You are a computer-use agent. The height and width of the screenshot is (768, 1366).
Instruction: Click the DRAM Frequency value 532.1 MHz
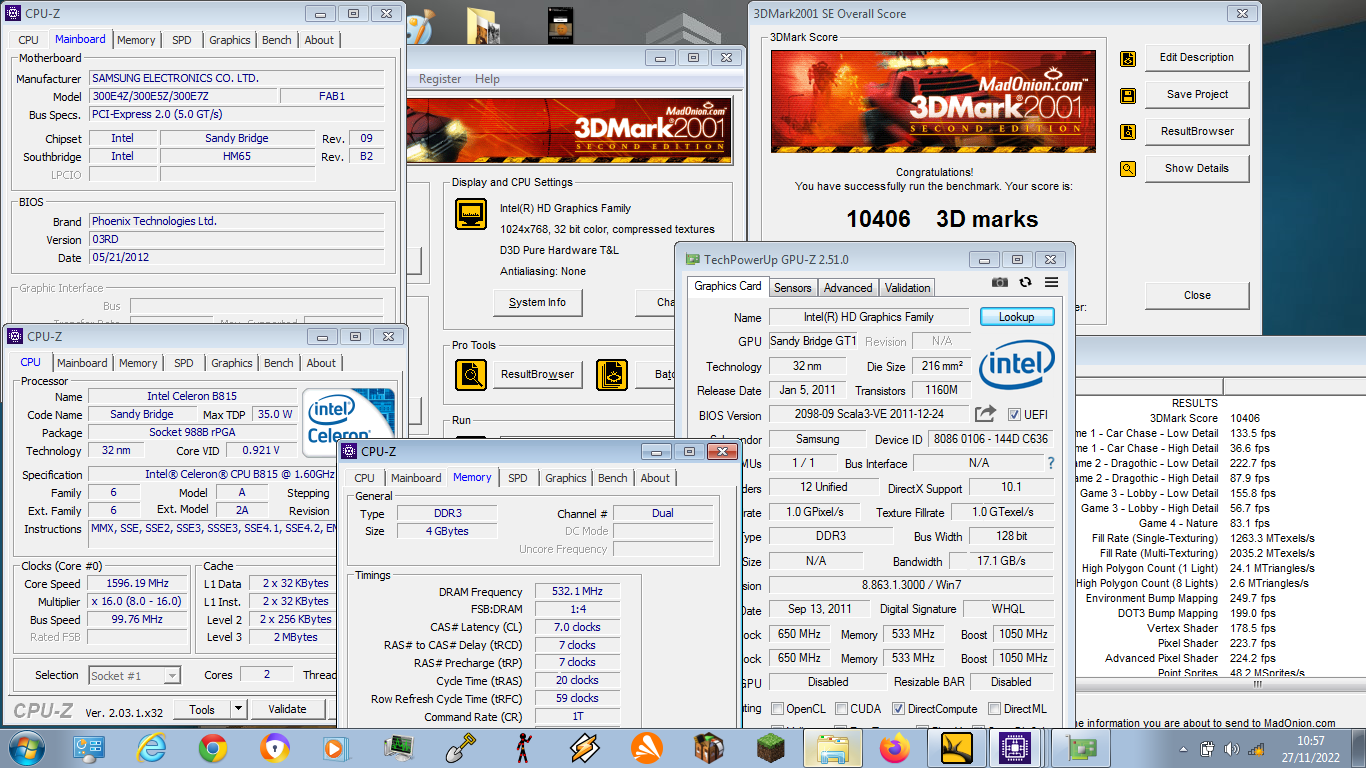577,592
